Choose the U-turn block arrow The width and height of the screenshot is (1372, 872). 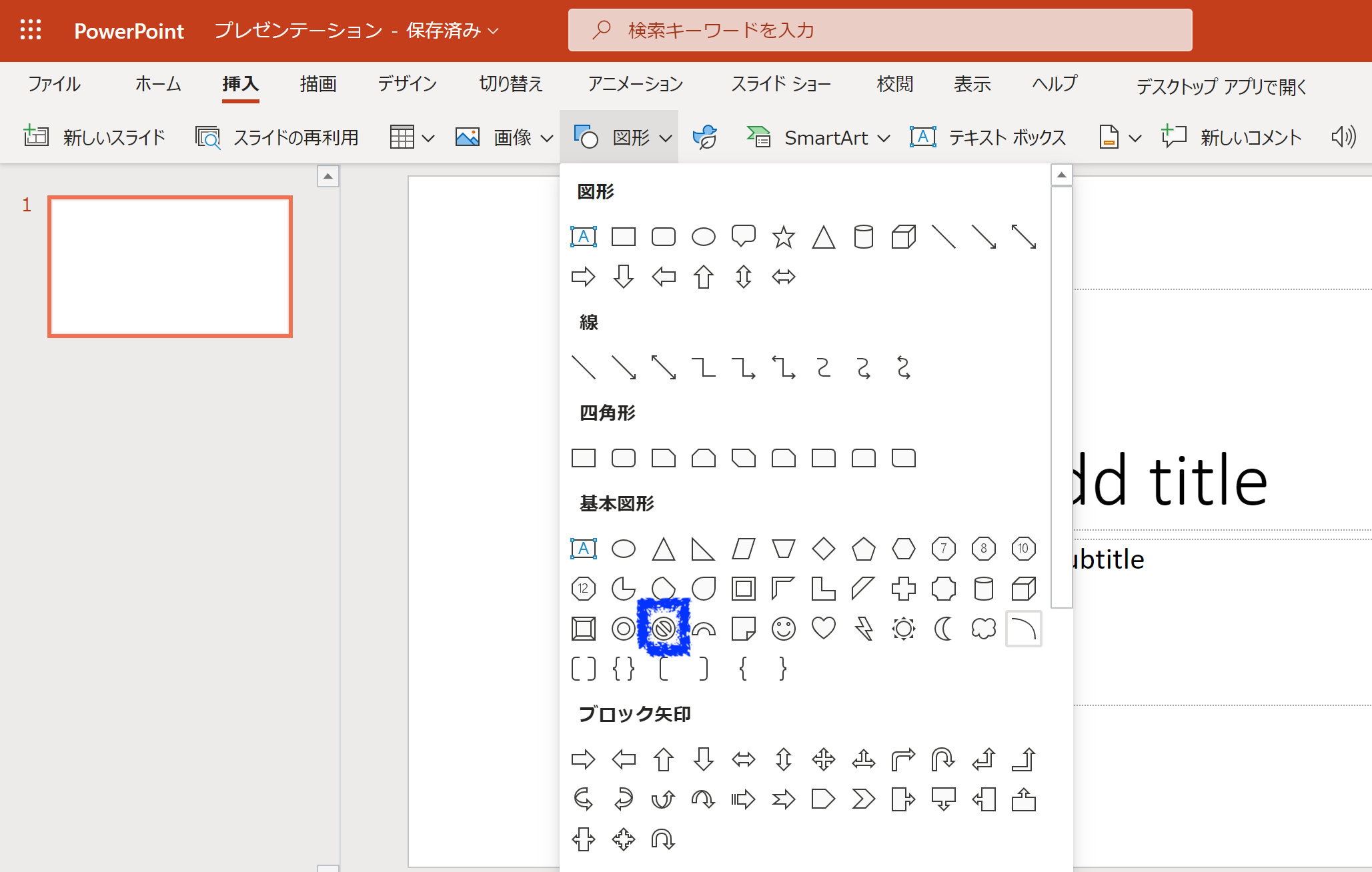[x=943, y=759]
